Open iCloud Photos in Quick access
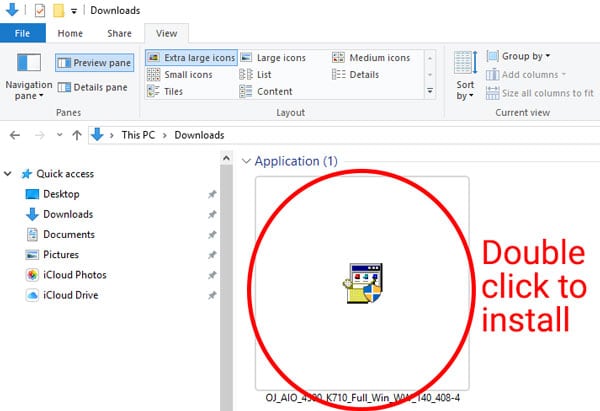This screenshot has width=600, height=411. 75,275
